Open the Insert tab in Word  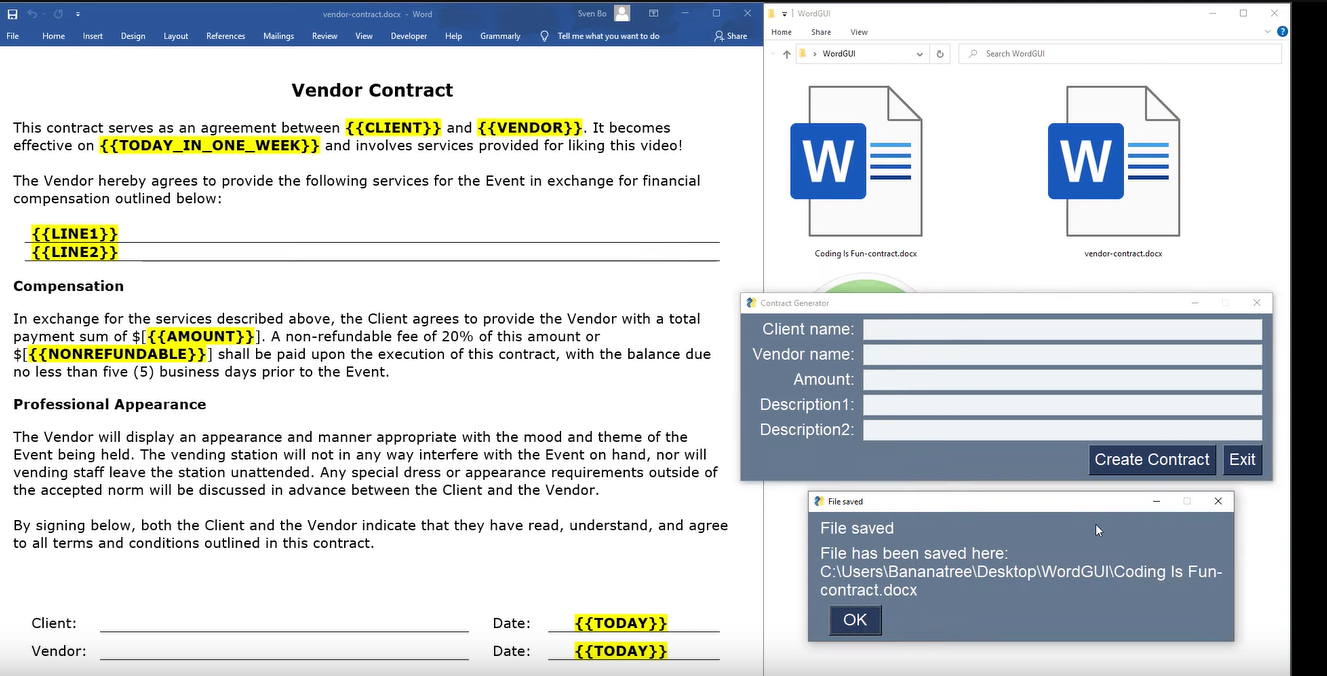coord(93,36)
